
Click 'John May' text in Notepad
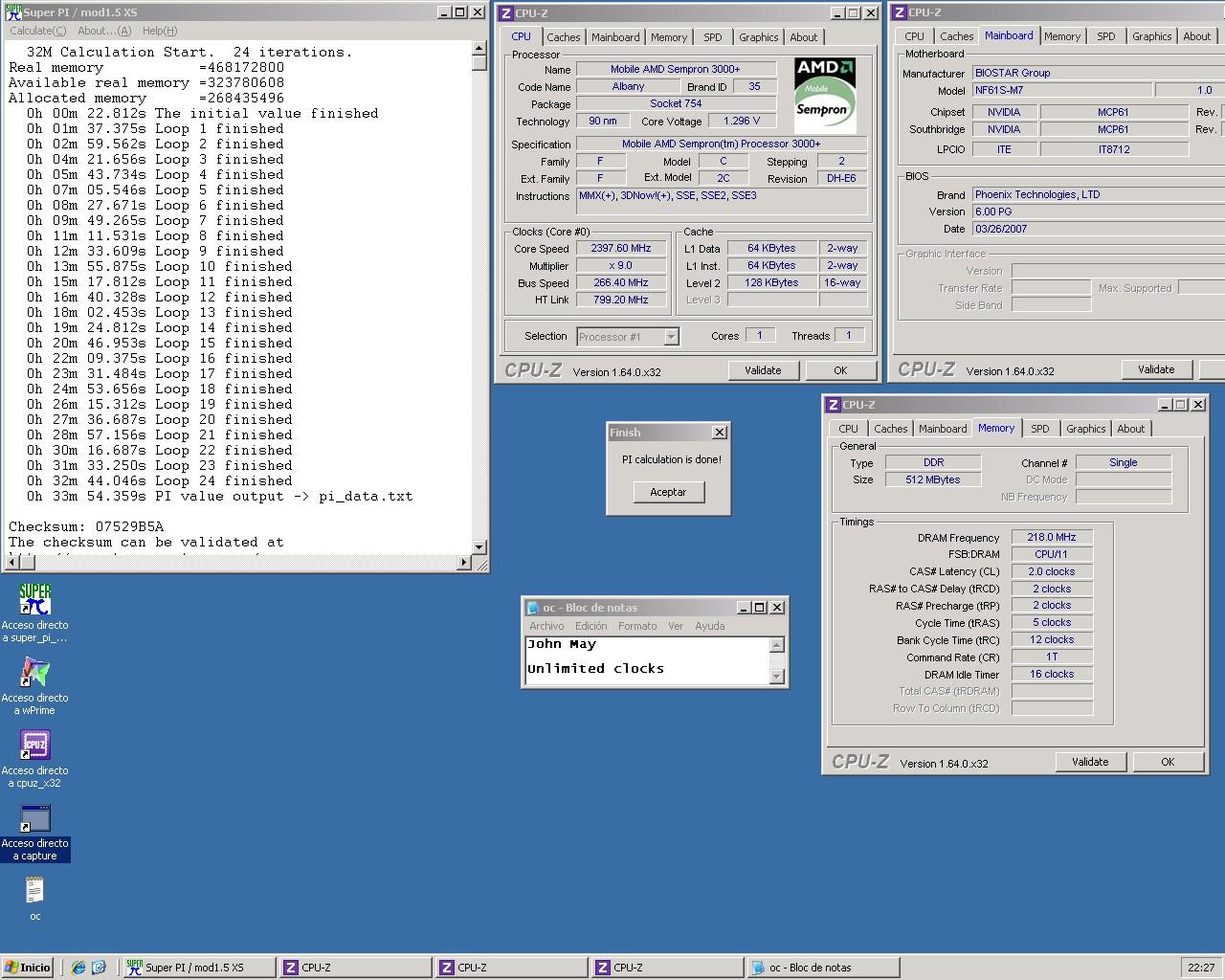point(562,644)
